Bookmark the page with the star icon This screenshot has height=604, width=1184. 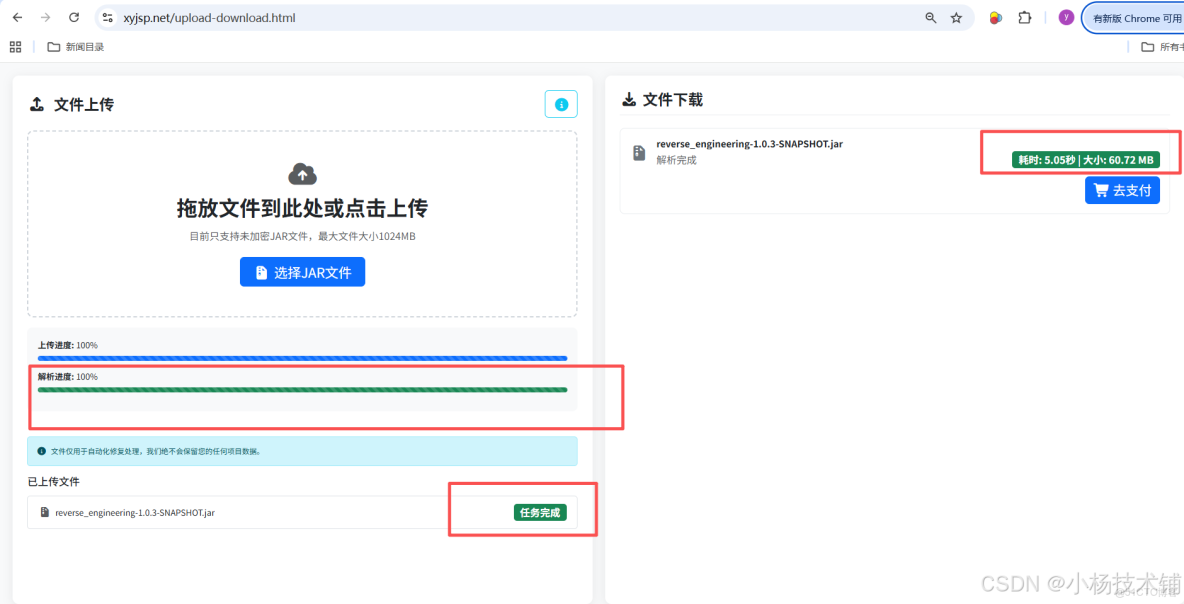click(x=955, y=17)
